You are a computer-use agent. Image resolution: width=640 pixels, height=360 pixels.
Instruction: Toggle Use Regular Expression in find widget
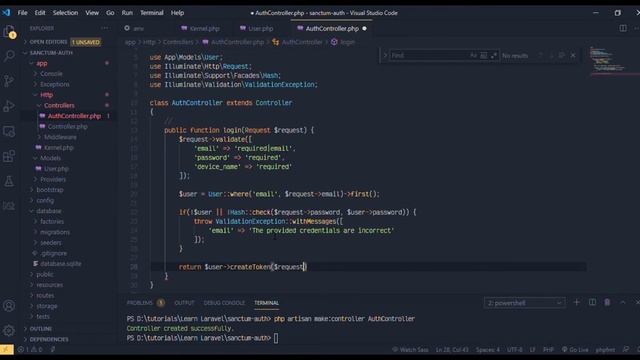click(493, 55)
